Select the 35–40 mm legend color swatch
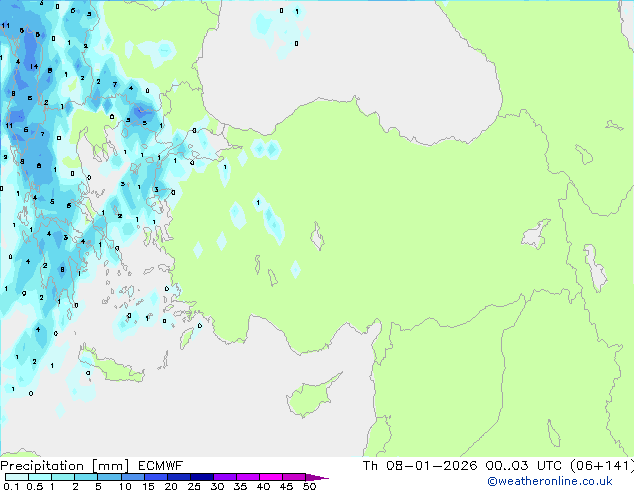634x490 pixels. 248,477
